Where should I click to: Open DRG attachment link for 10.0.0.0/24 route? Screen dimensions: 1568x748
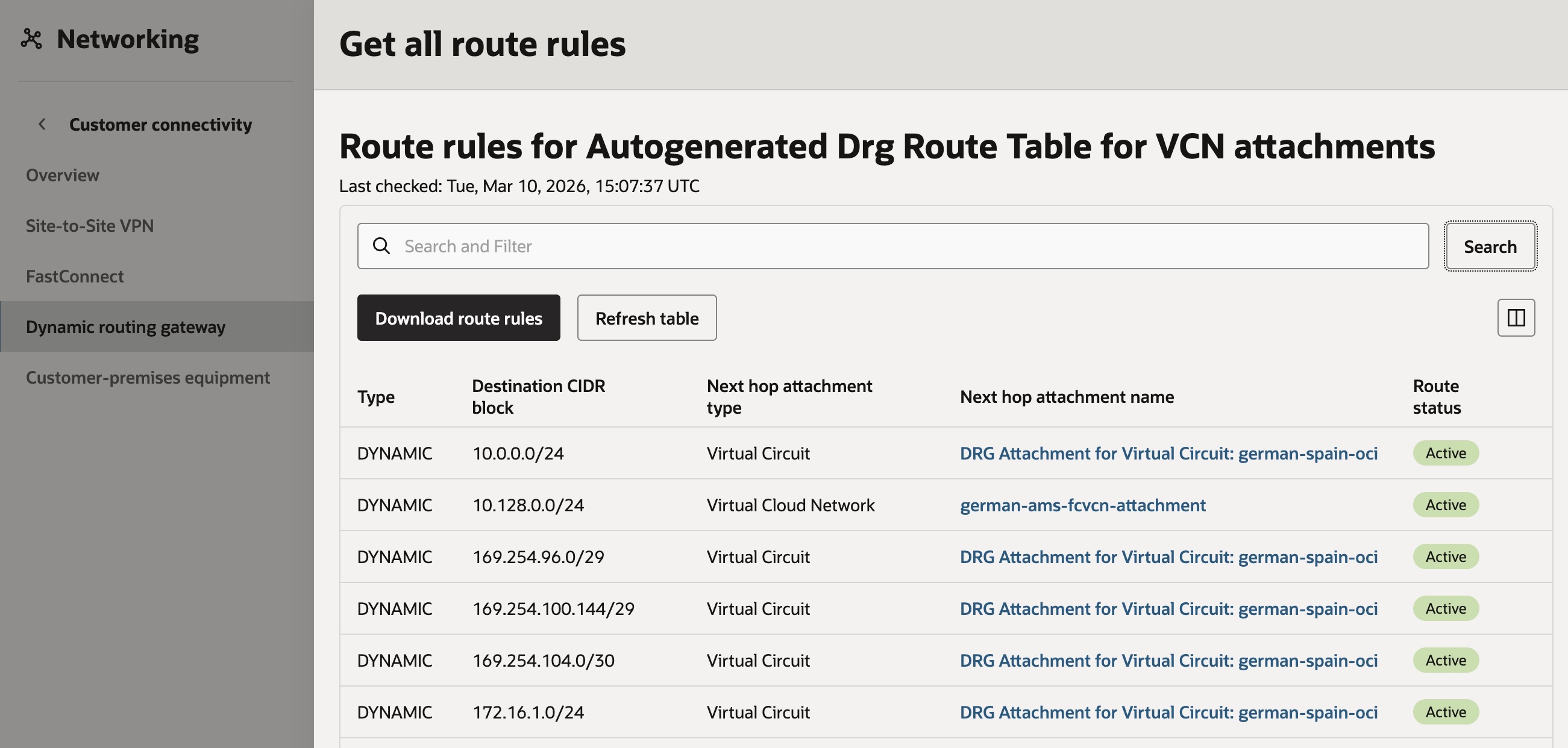click(x=1168, y=452)
